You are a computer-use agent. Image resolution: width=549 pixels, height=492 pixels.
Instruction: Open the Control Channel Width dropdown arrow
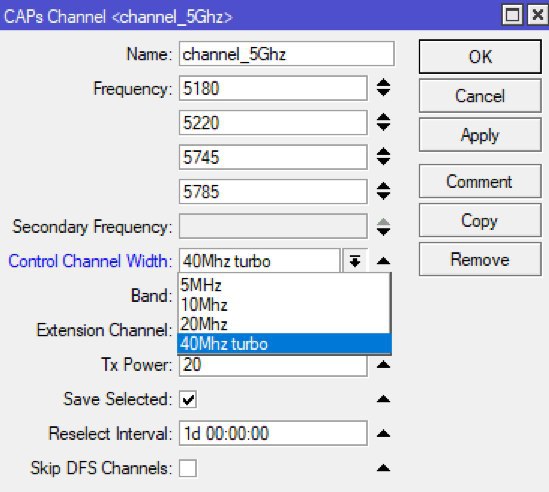coord(355,261)
